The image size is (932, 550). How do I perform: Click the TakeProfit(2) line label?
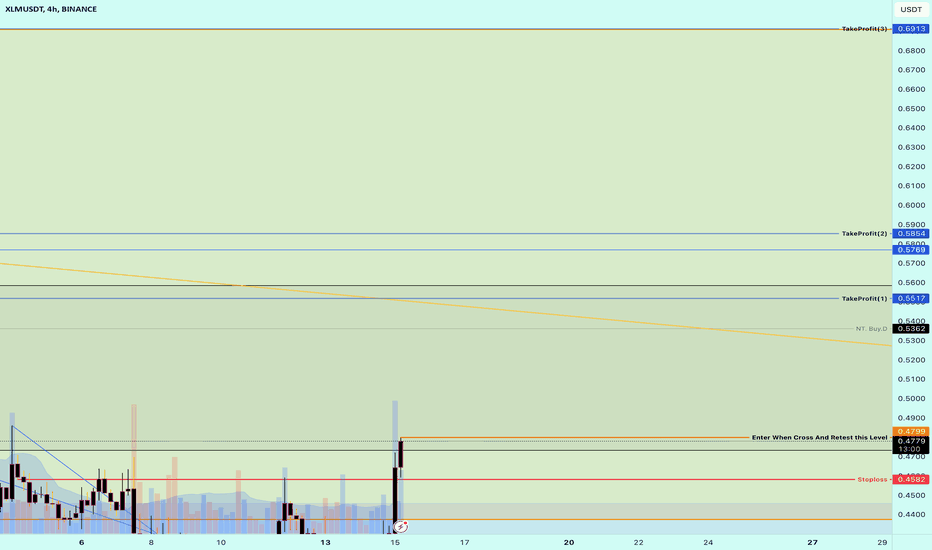coord(864,234)
